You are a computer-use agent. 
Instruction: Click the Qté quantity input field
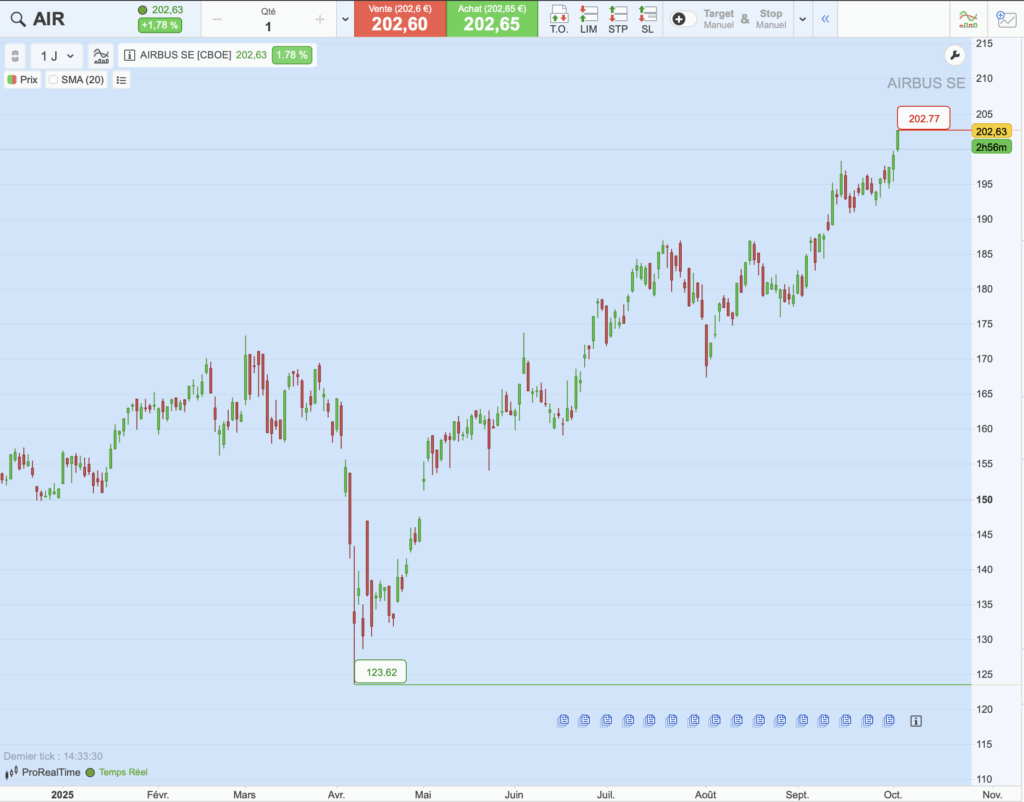click(x=268, y=26)
